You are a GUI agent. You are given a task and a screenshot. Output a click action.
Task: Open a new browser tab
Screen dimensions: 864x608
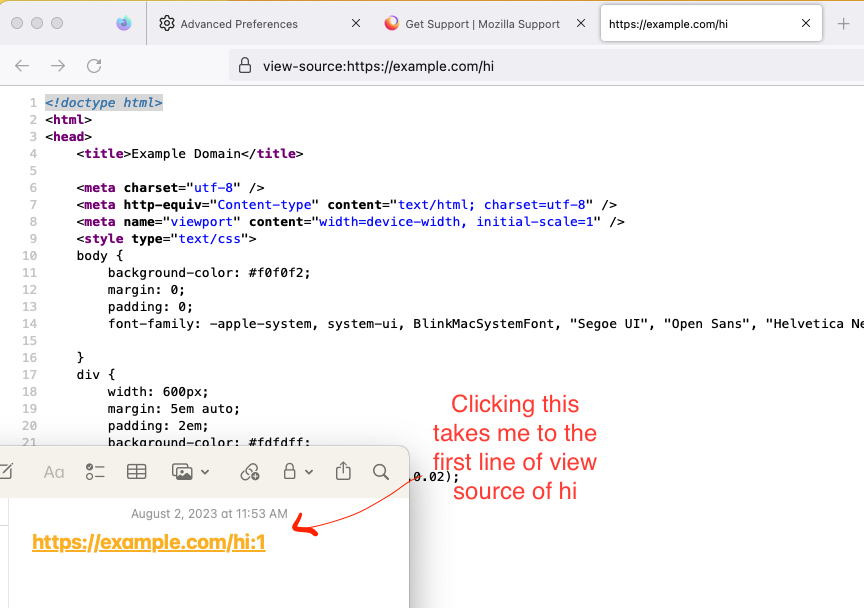(x=843, y=24)
